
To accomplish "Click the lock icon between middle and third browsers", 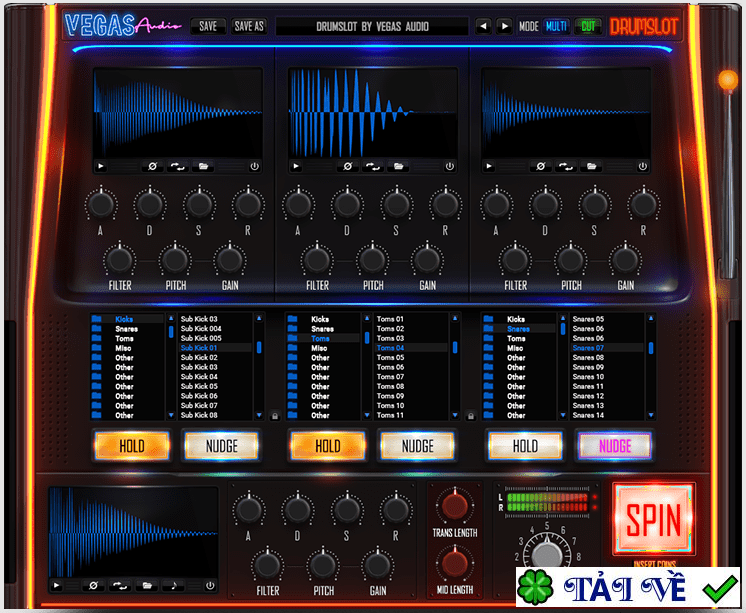I will (471, 416).
